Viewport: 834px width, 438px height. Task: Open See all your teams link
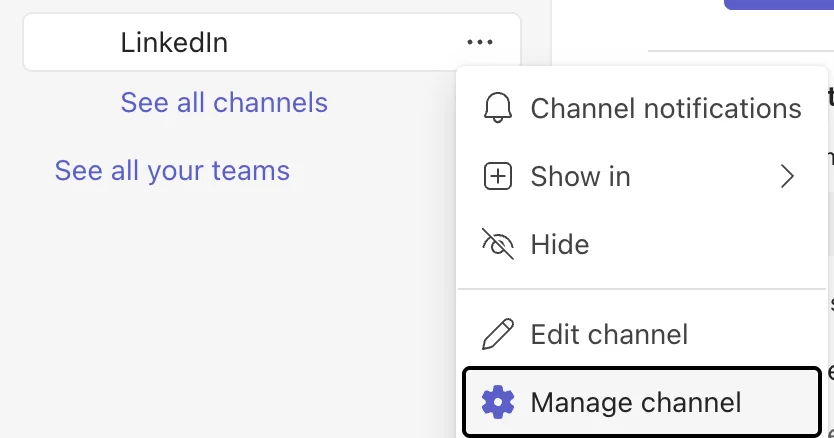click(172, 170)
